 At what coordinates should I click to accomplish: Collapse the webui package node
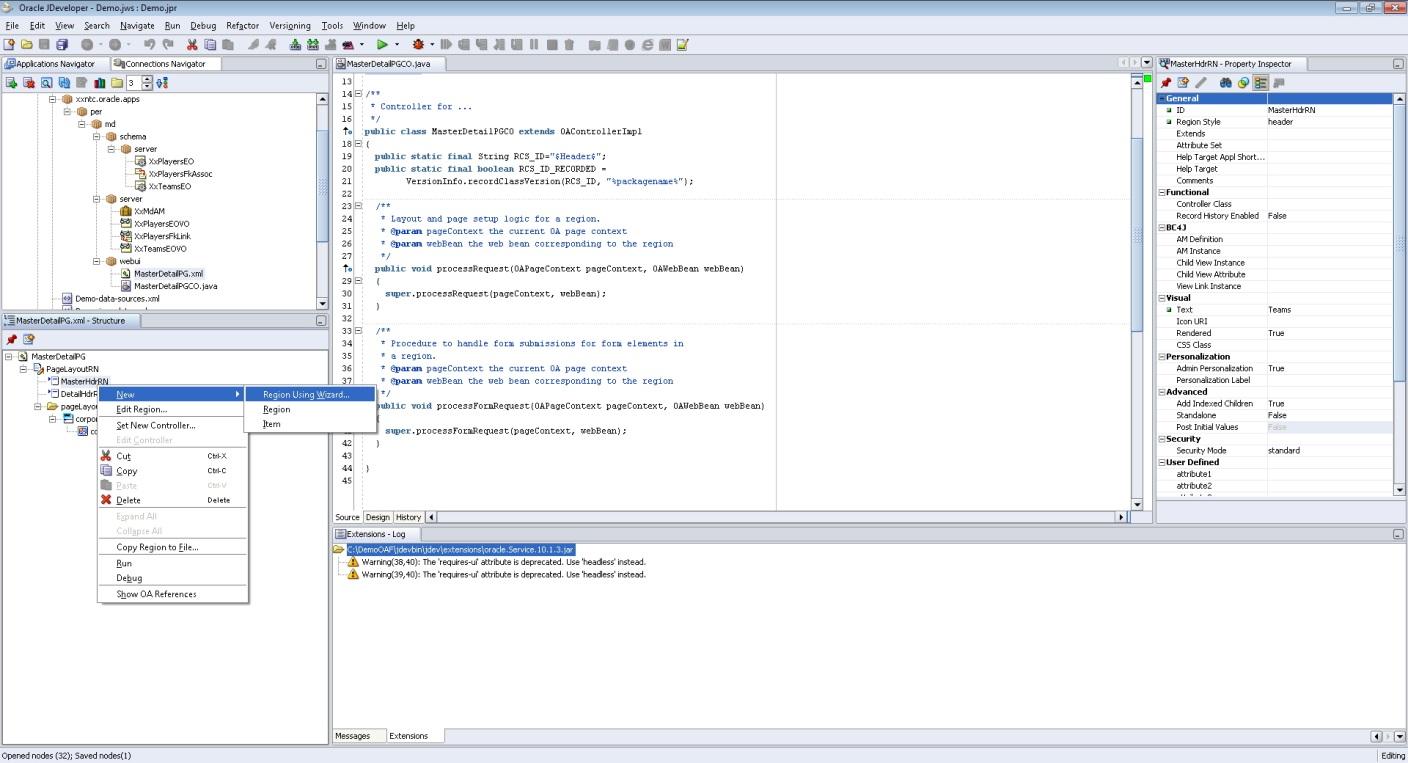pos(97,261)
